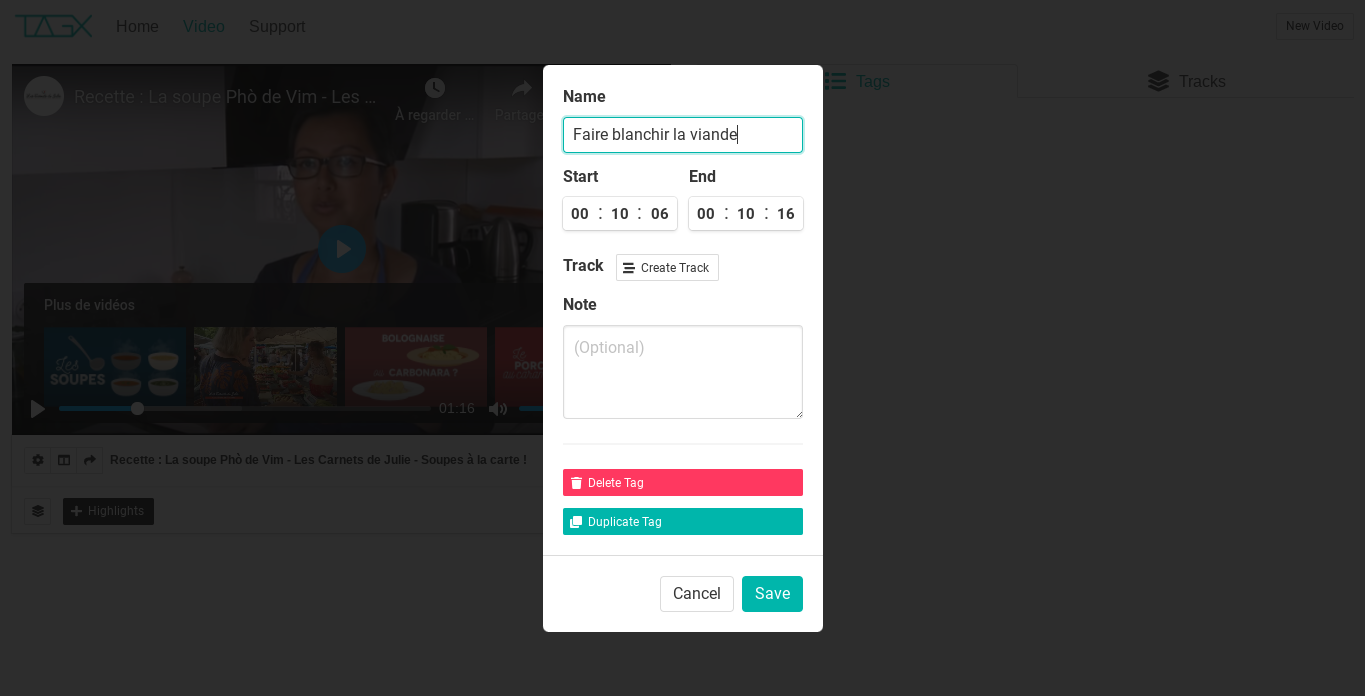This screenshot has width=1365, height=696.
Task: Click the video progress slider
Action: [x=244, y=408]
